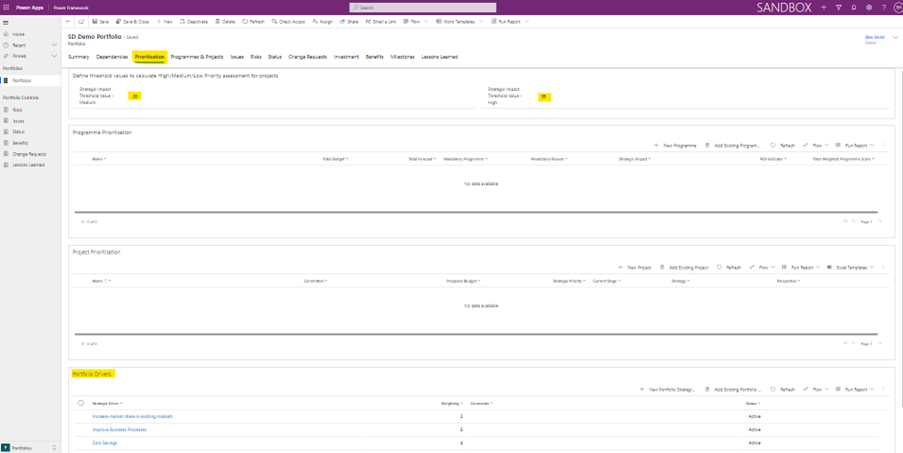The height and width of the screenshot is (453, 903).
Task: Switch to the Milestones tab
Action: 402,57
